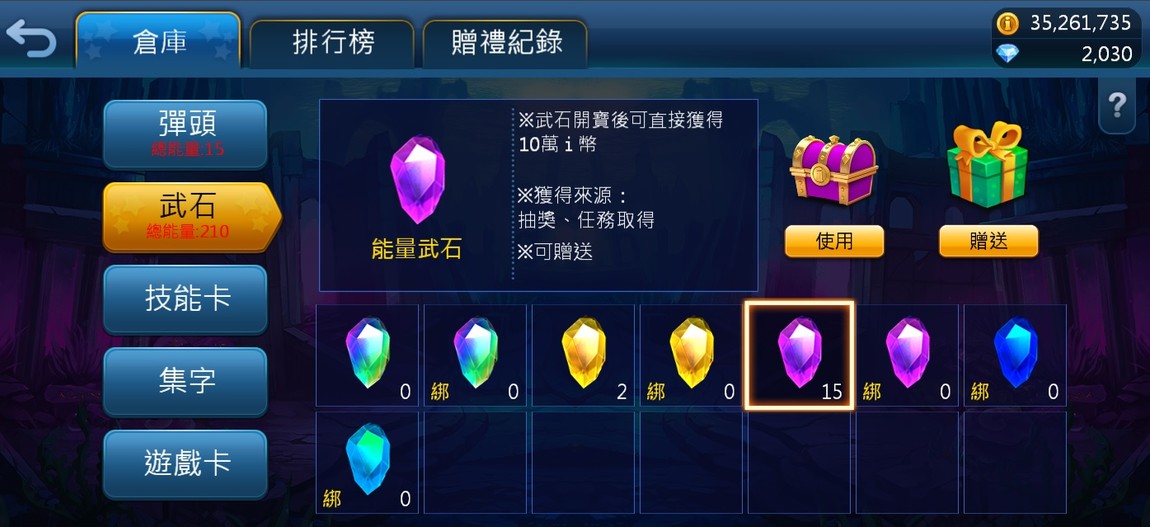Open the 贈禮紀錄 tab
Screen dimensions: 1150x527
(506, 43)
